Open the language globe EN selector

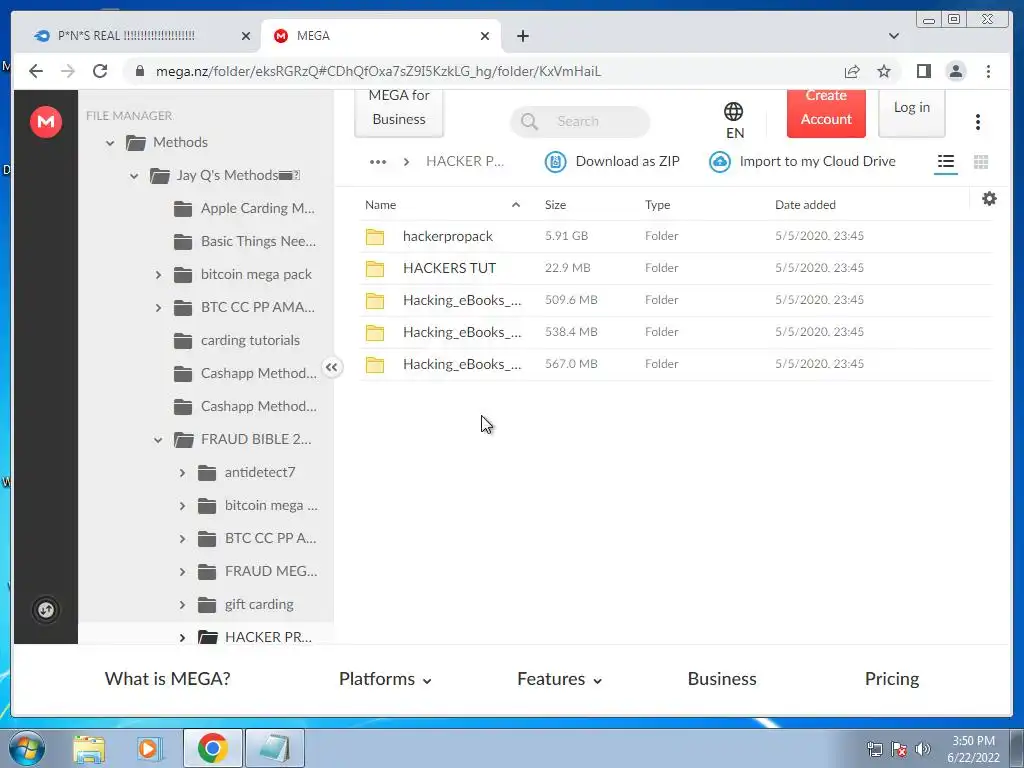point(734,121)
